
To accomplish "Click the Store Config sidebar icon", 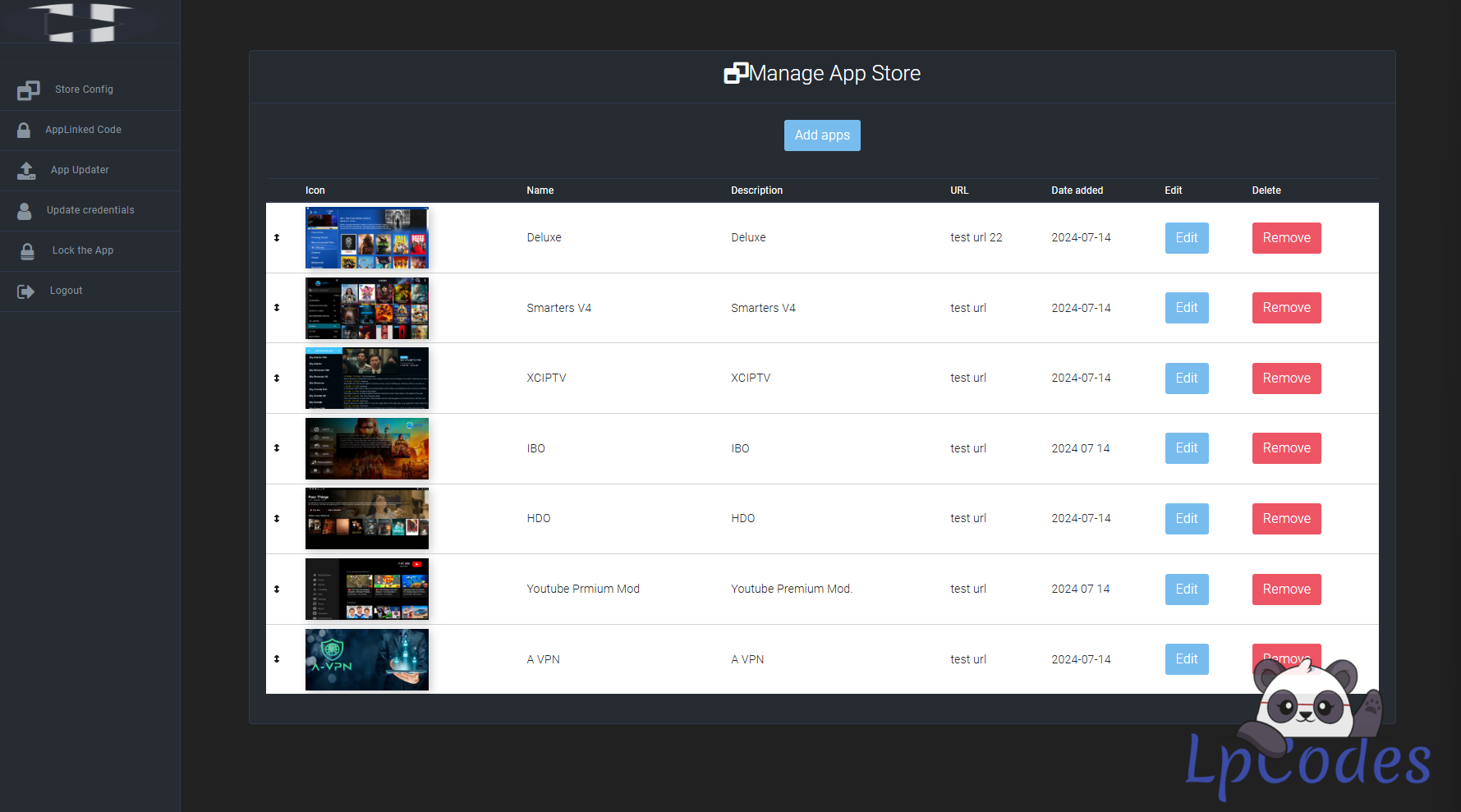I will coord(29,90).
